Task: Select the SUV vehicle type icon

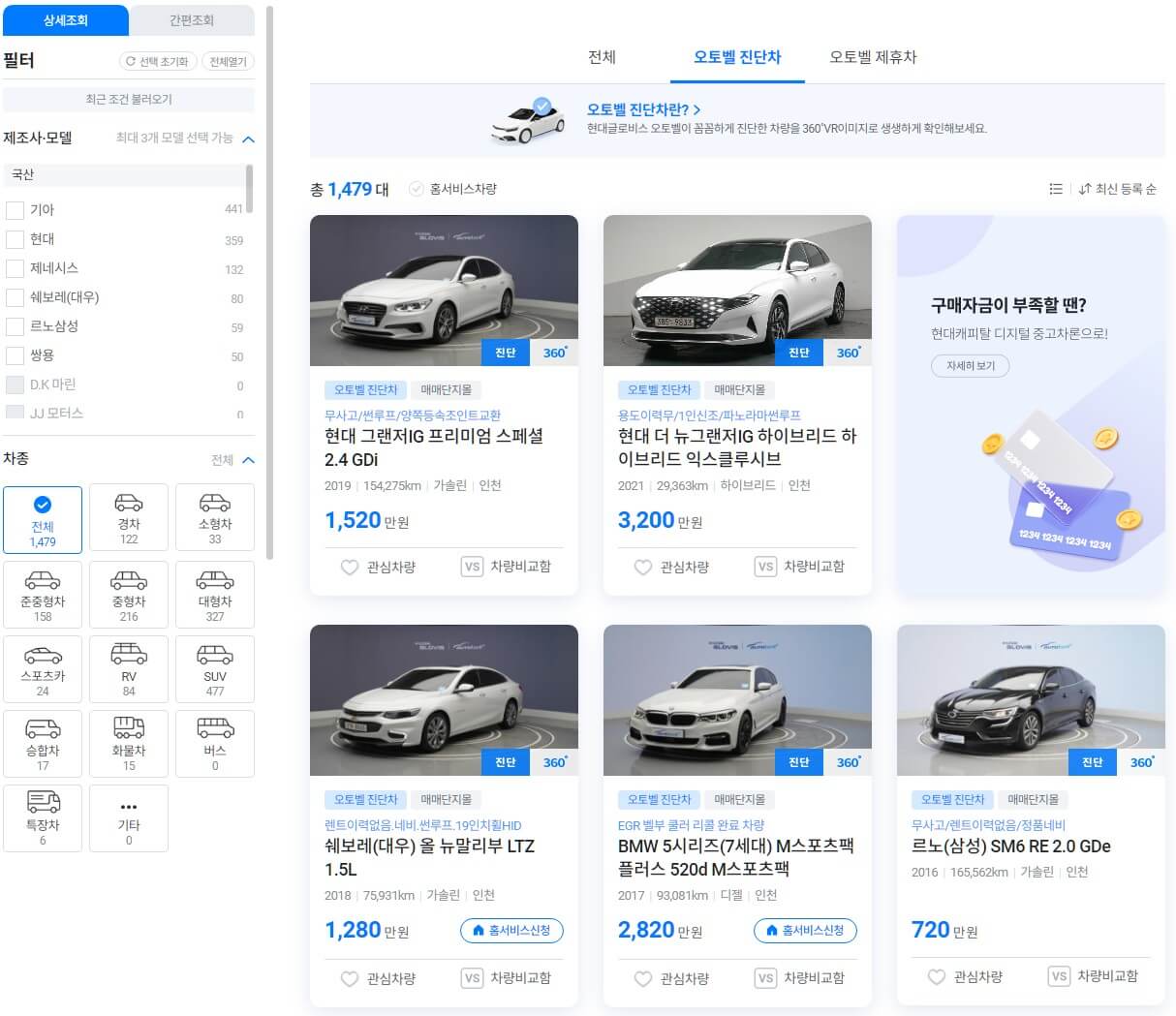Action: pyautogui.click(x=215, y=669)
